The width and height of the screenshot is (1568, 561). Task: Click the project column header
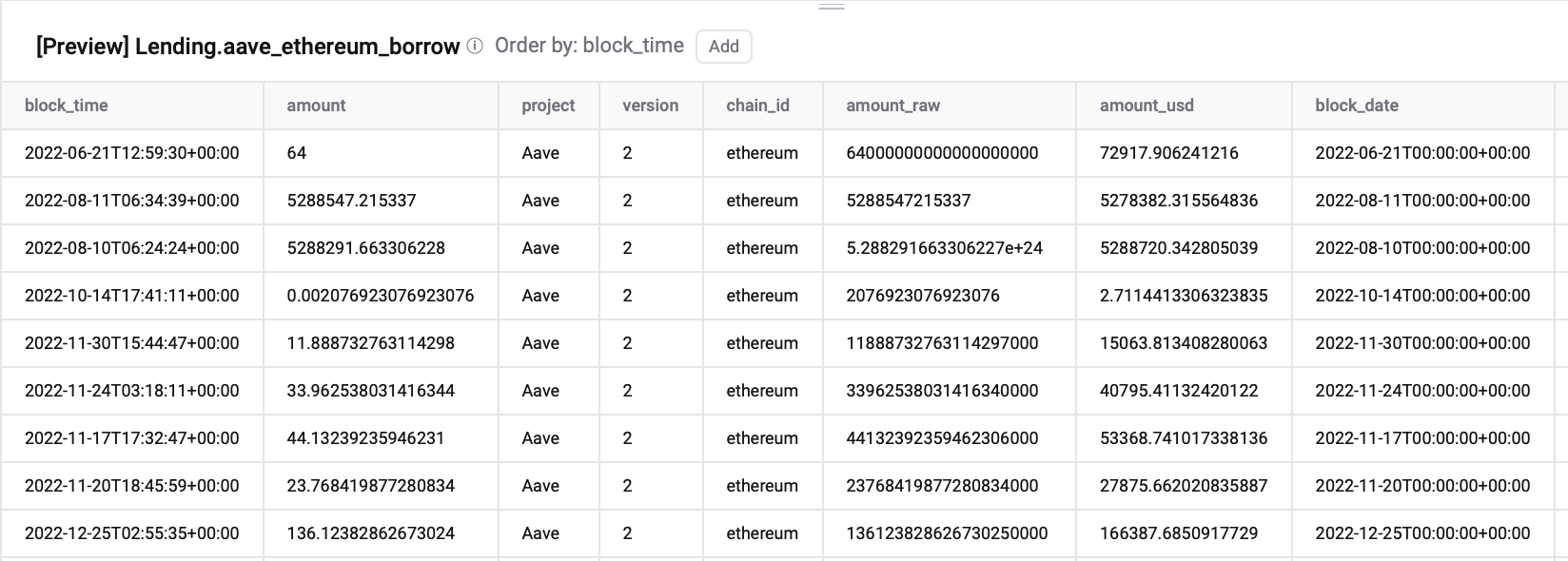point(548,106)
